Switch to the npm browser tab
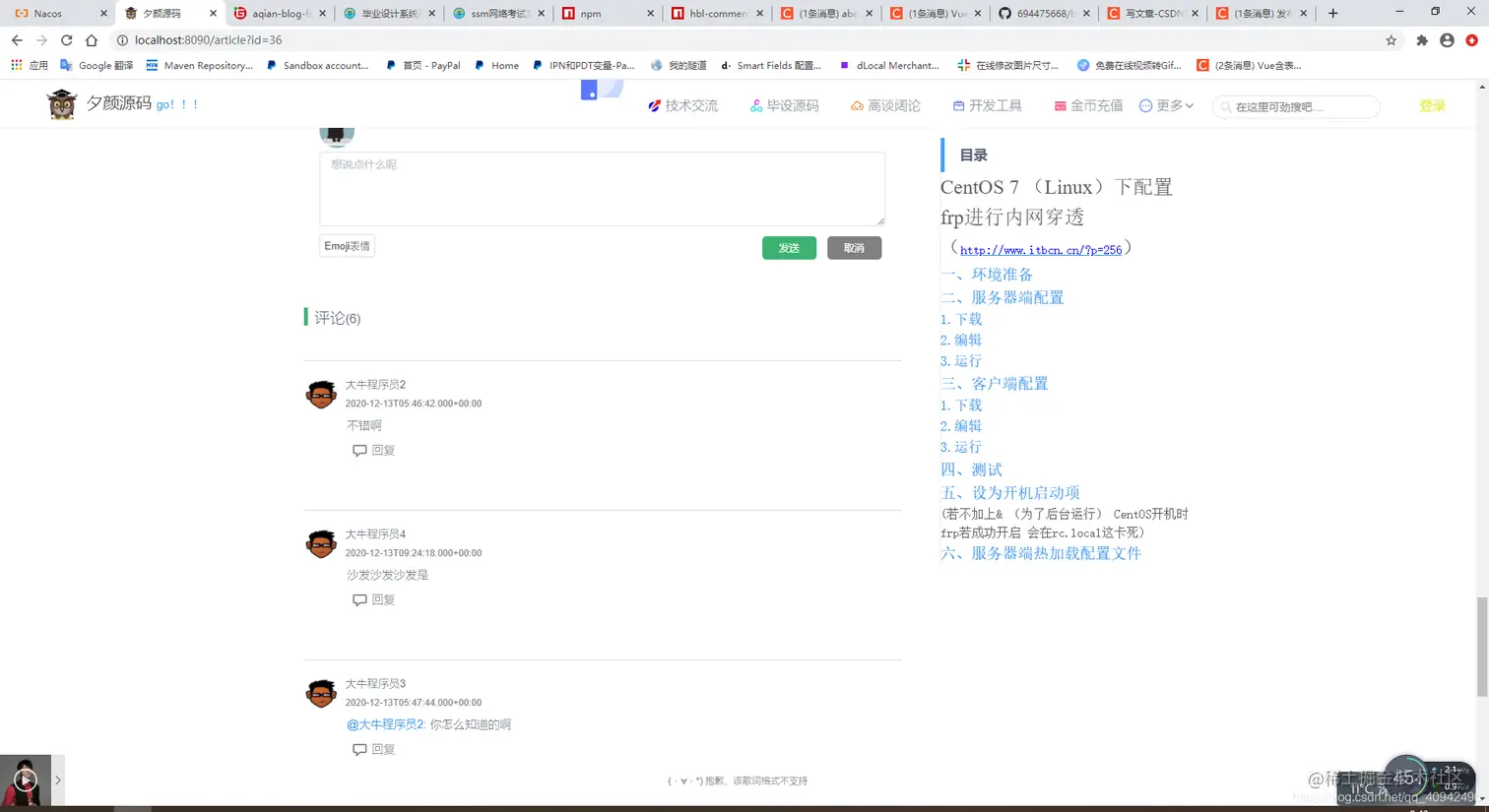Screen dimensions: 1489x812 (591, 15)
